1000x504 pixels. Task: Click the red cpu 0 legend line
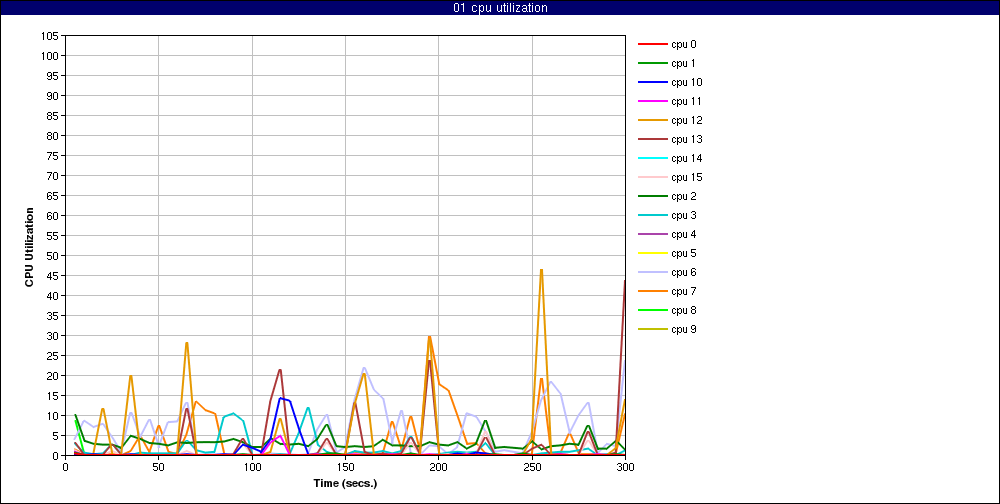coord(652,44)
